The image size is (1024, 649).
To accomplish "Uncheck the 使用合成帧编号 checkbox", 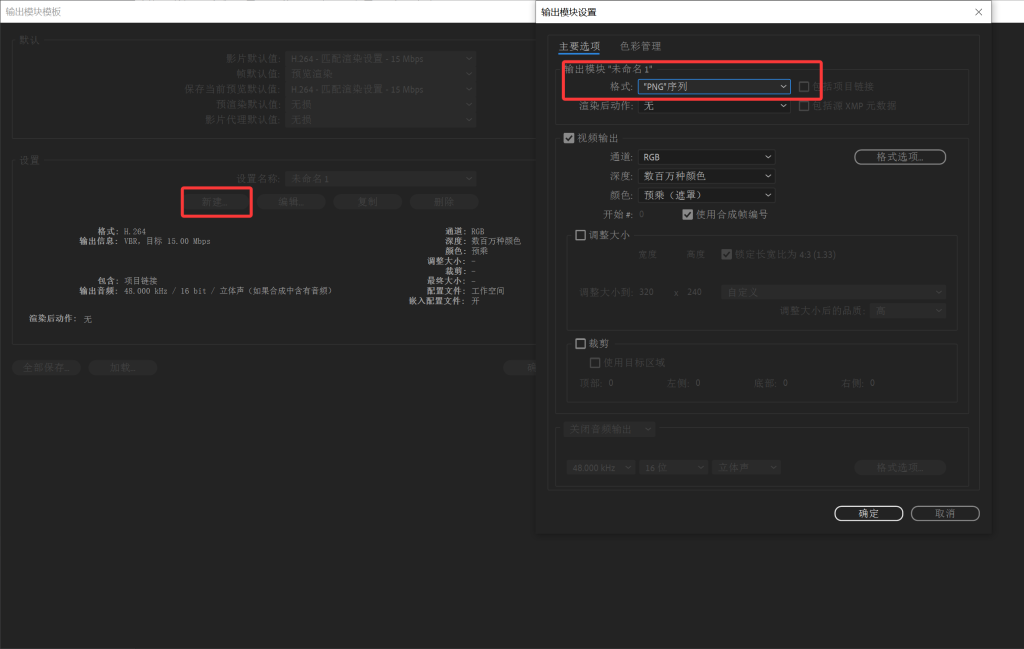I will (x=688, y=214).
